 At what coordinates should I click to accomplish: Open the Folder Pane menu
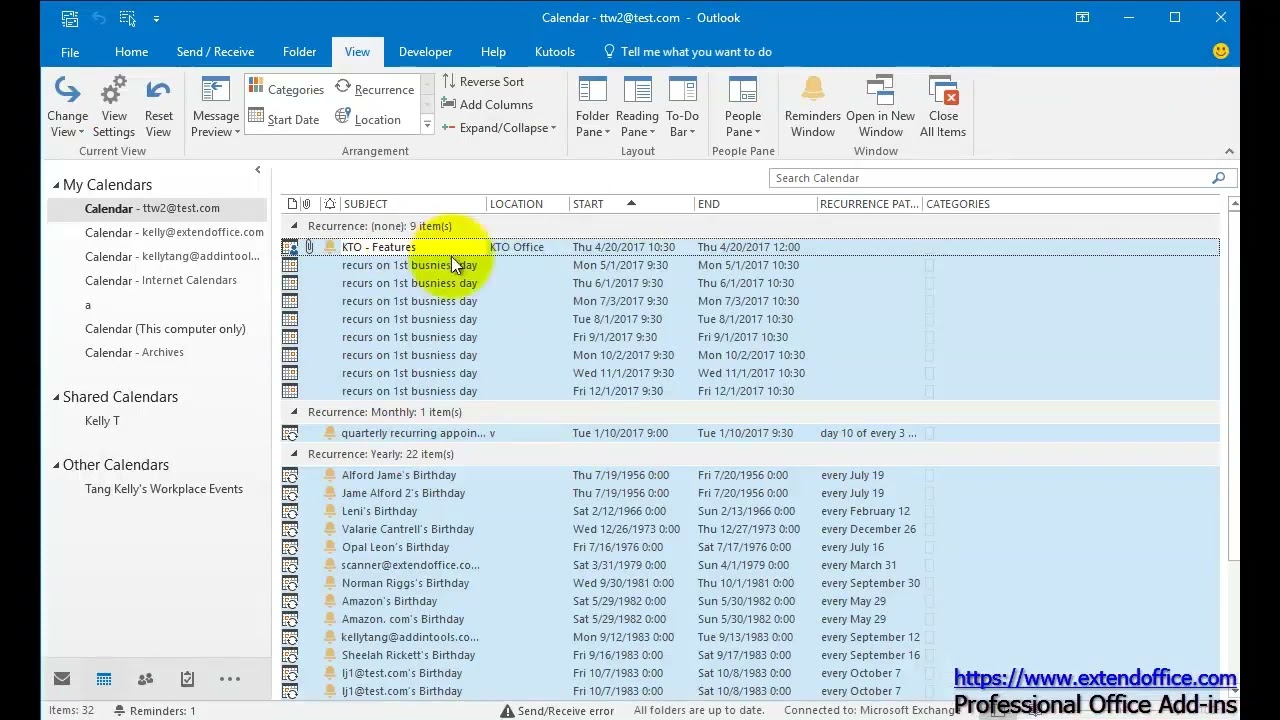[x=592, y=108]
